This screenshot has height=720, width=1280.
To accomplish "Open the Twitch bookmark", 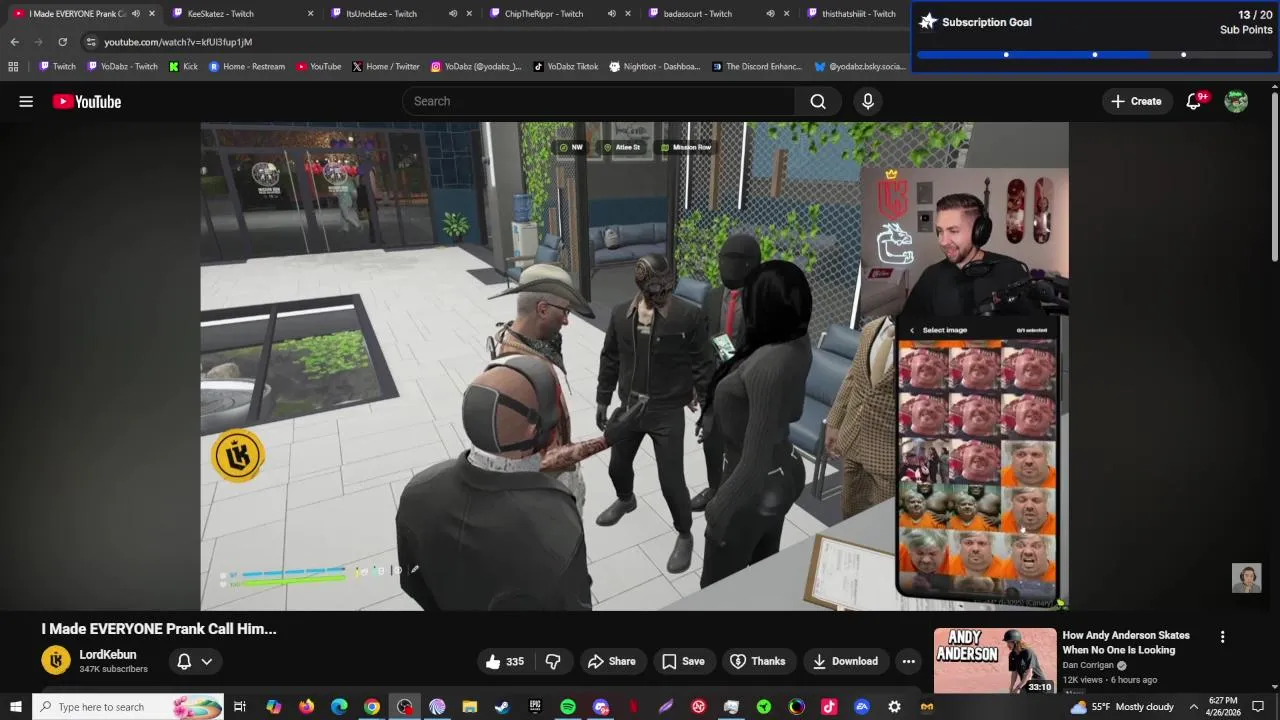I will (57, 67).
